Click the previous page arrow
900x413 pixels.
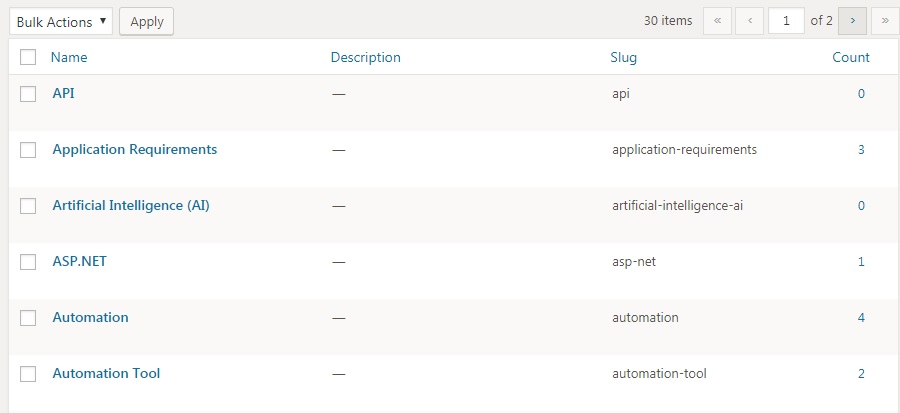(x=751, y=21)
